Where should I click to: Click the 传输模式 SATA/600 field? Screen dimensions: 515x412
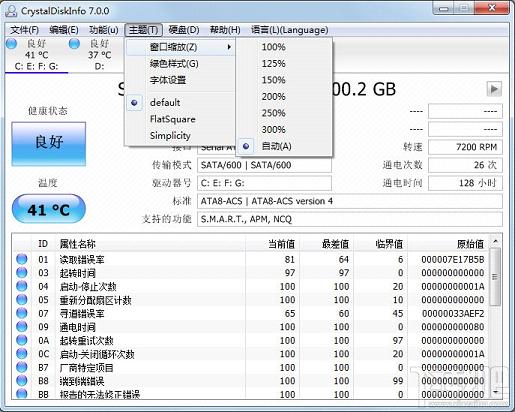(x=264, y=165)
